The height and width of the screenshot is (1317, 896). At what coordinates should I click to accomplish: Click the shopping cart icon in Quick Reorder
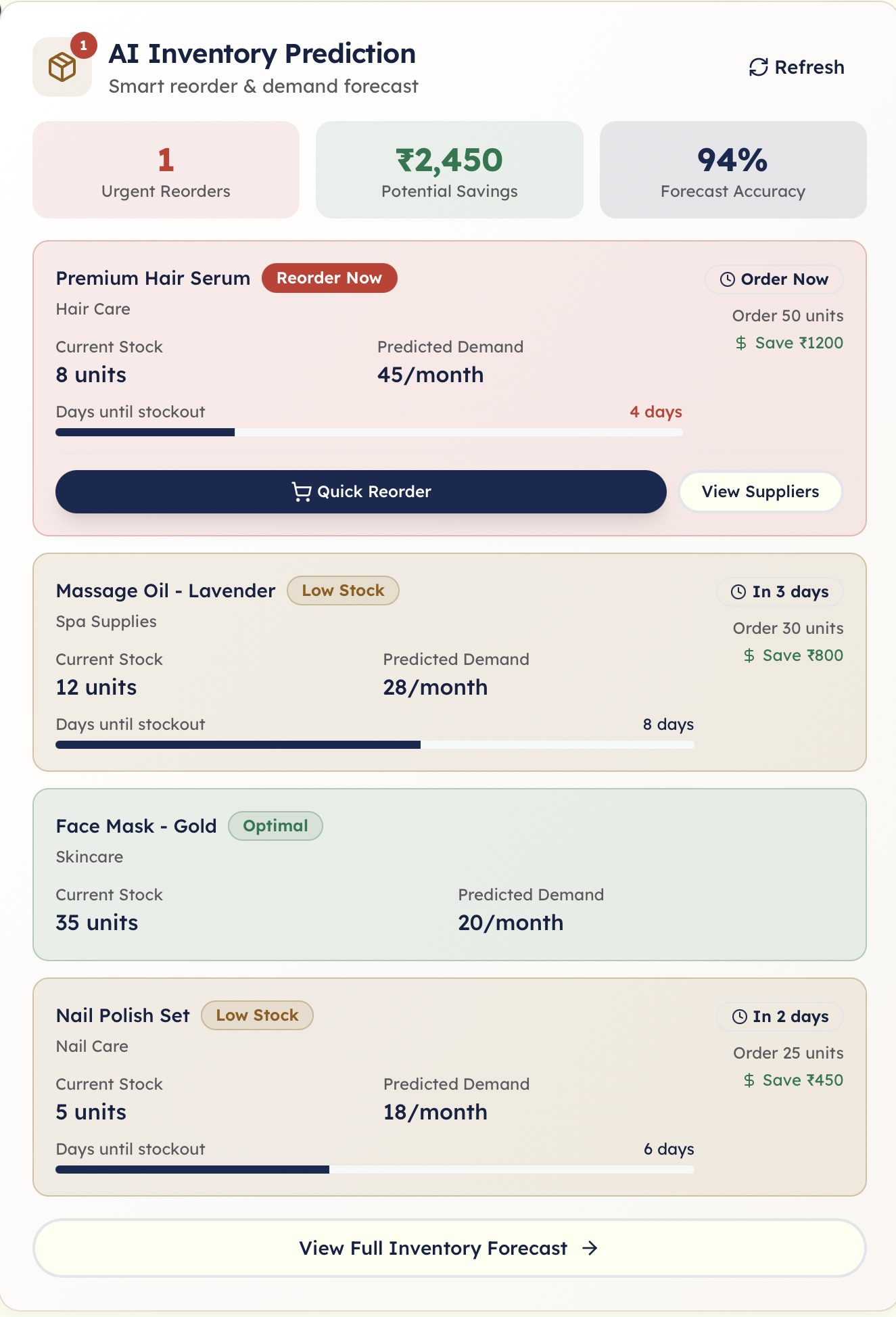coord(301,492)
